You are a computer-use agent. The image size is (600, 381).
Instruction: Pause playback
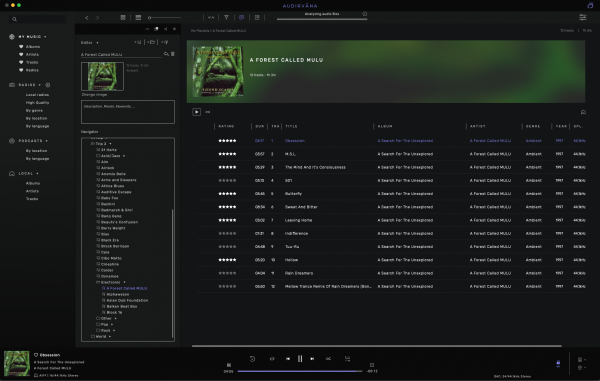click(x=300, y=358)
